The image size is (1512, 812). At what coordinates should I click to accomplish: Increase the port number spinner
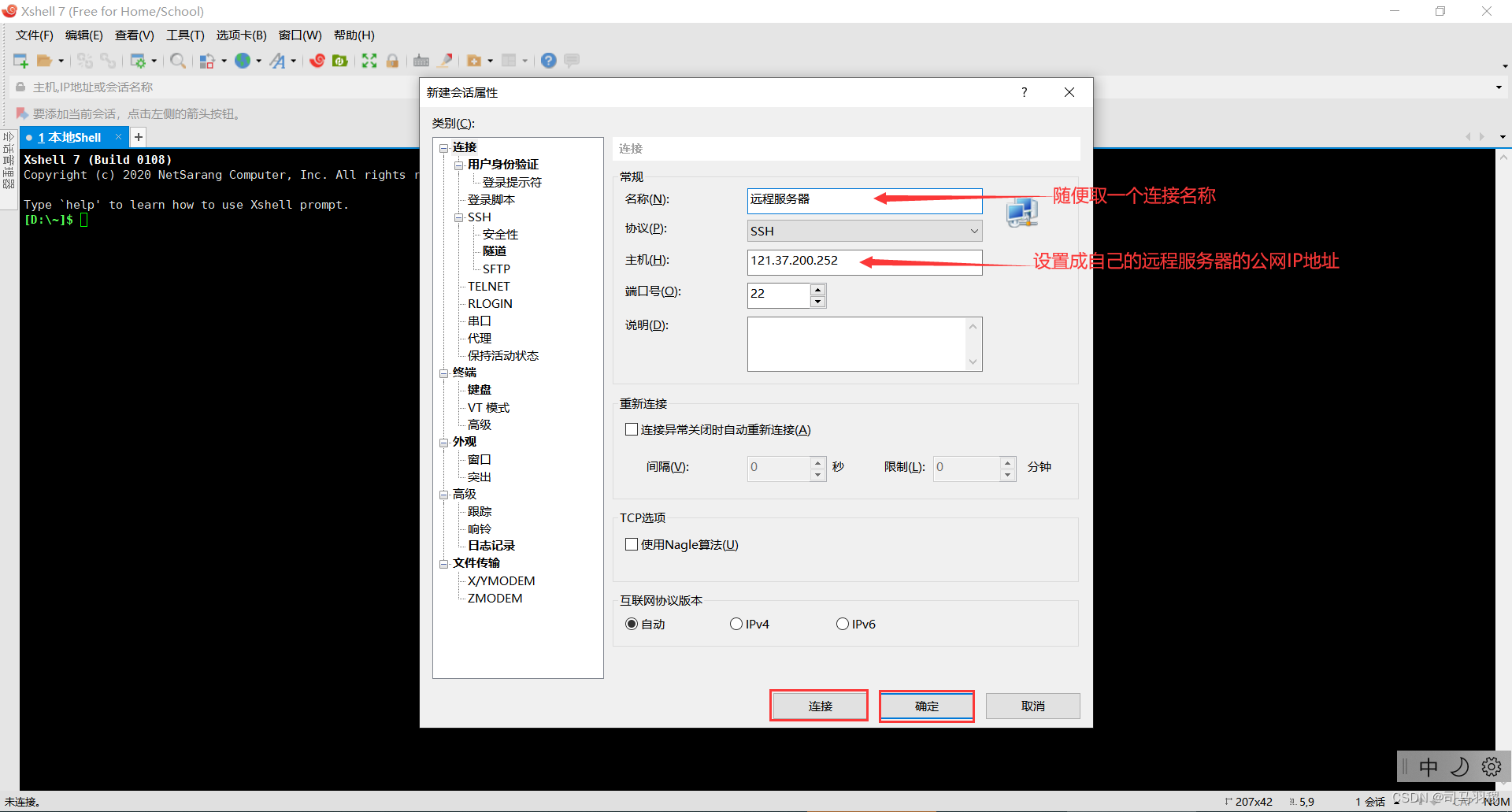(x=818, y=289)
